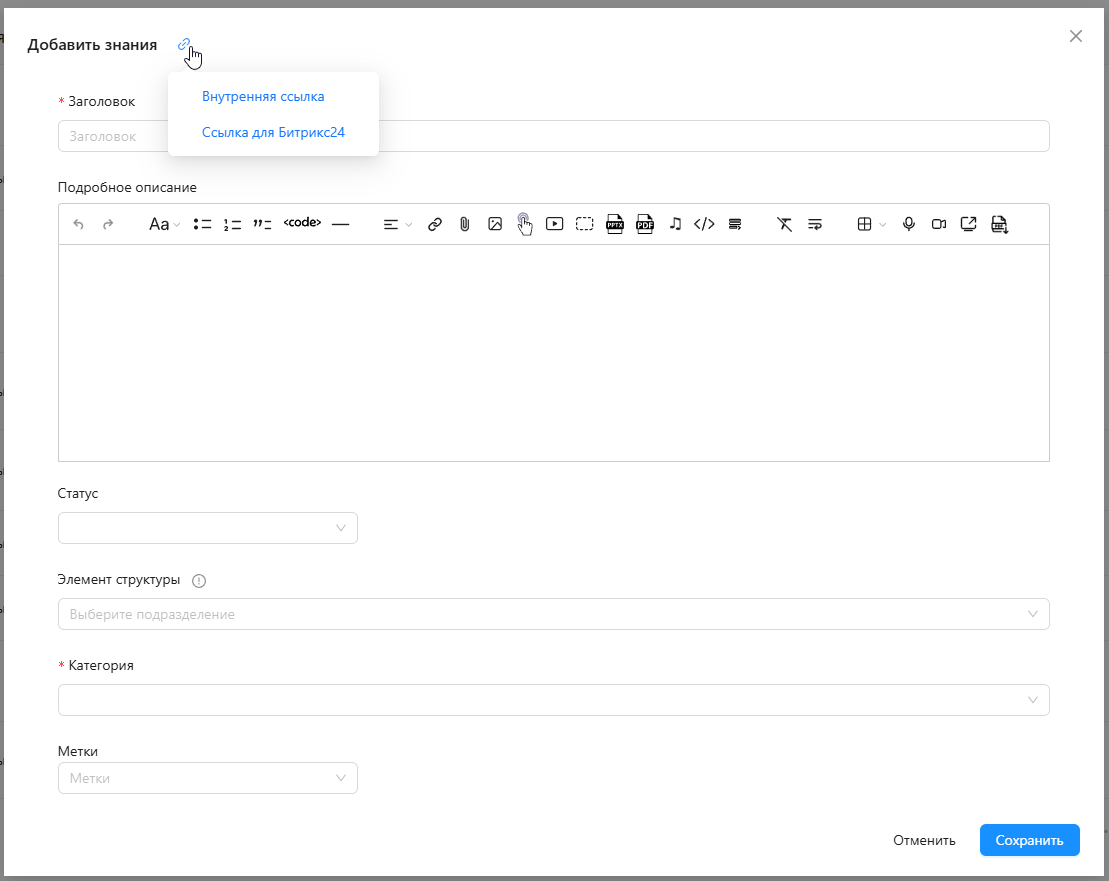Choose Внутренняя ссылка from the popup menu
This screenshot has height=881, width=1109.
pos(263,97)
